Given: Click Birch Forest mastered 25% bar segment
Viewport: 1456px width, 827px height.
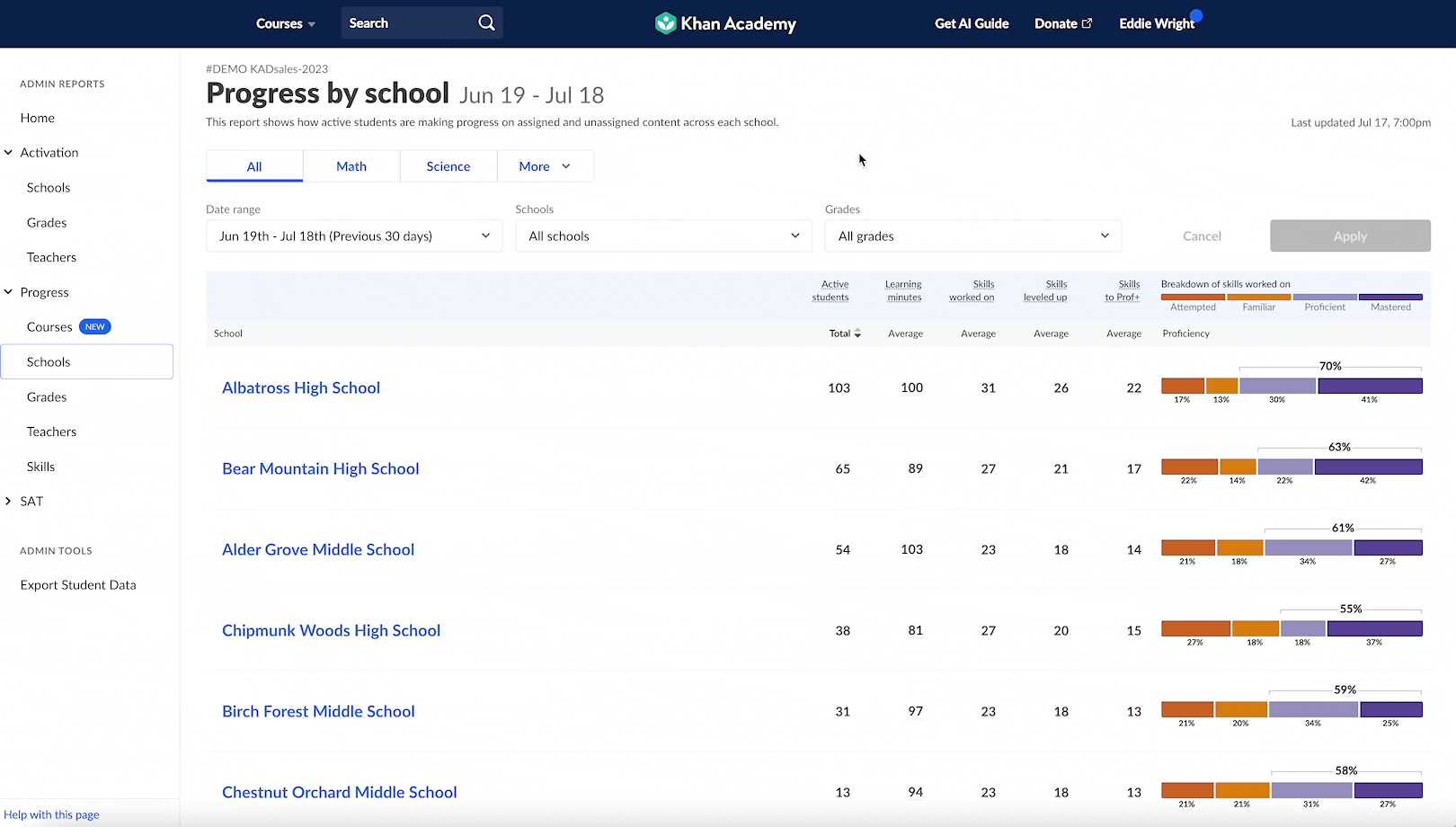Looking at the screenshot, I should coord(1391,710).
